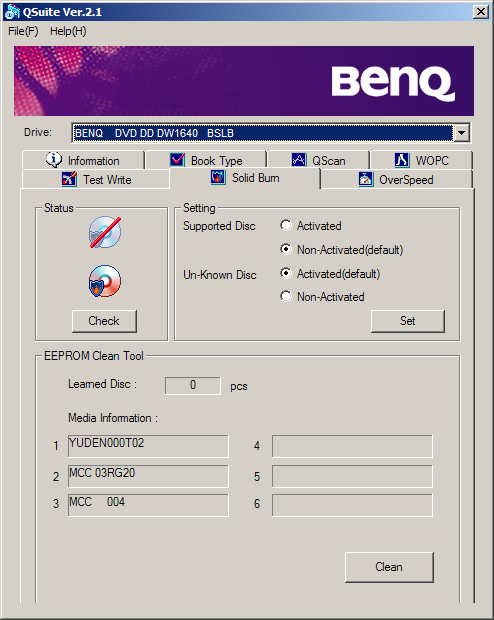Click the Clean button

tap(389, 567)
